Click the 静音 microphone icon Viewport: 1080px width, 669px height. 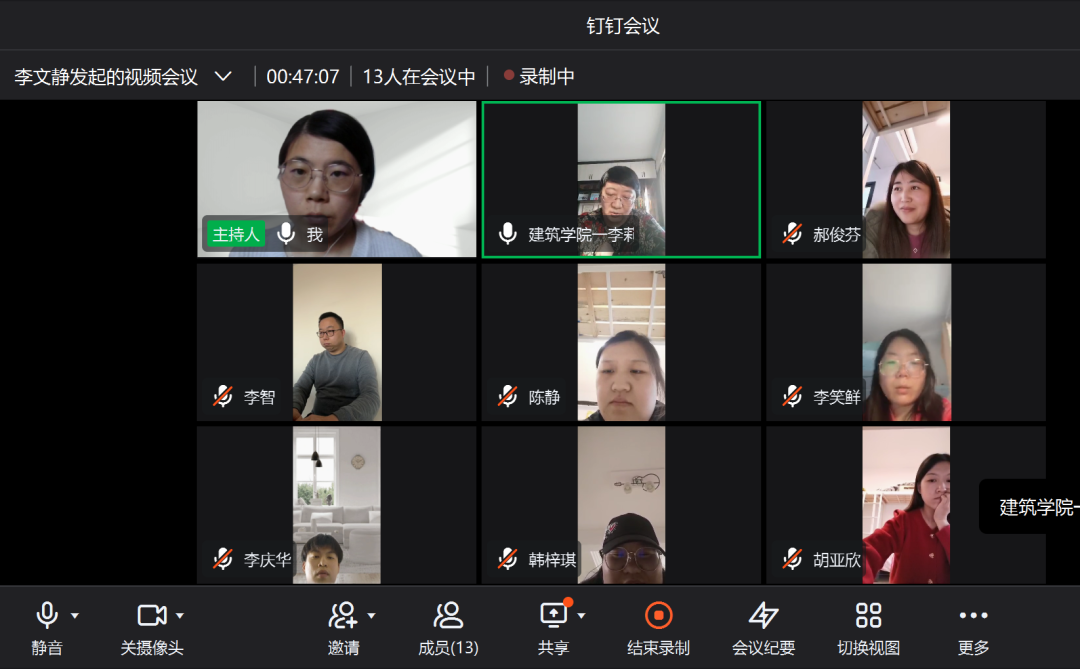point(46,615)
